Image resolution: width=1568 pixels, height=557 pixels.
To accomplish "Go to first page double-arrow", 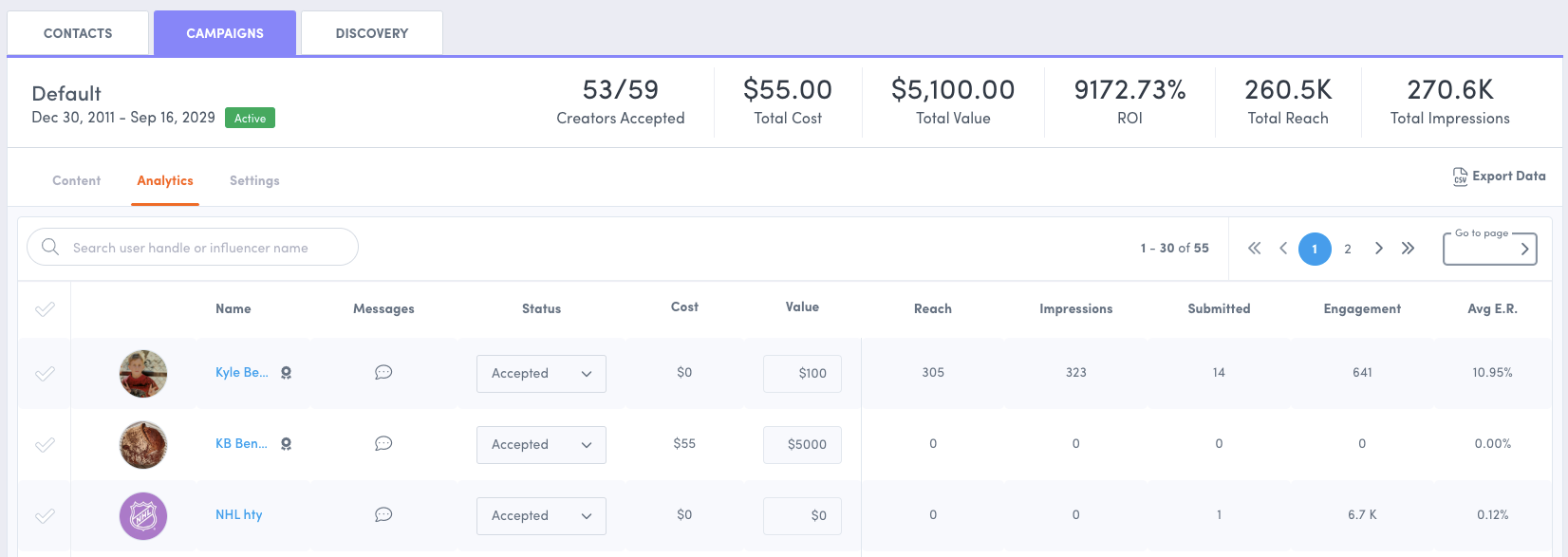I will (x=1254, y=249).
